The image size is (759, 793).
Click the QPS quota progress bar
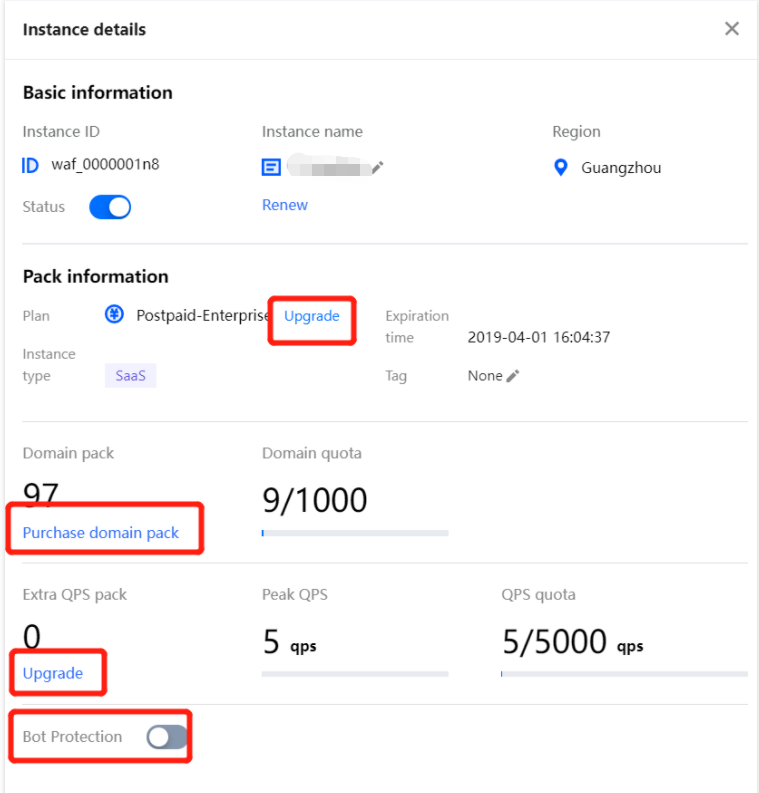coord(624,674)
